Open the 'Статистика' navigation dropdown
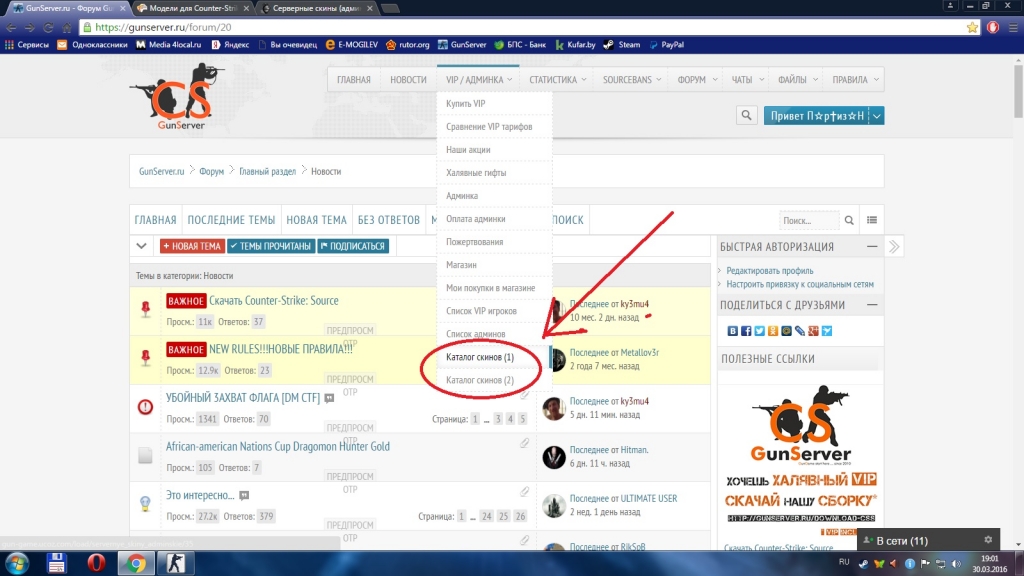 [x=557, y=80]
